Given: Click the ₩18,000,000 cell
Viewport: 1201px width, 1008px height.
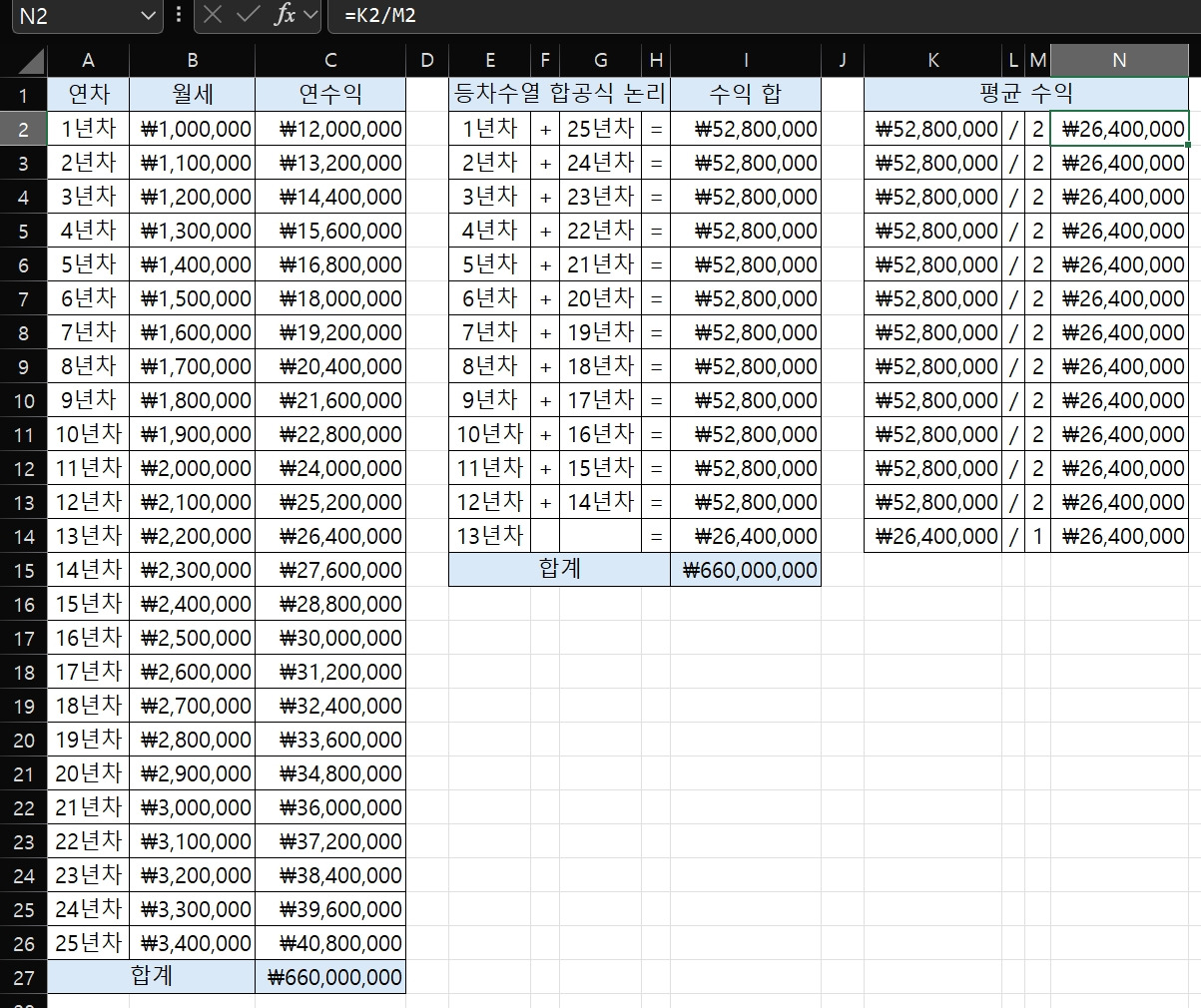Looking at the screenshot, I should click(330, 298).
